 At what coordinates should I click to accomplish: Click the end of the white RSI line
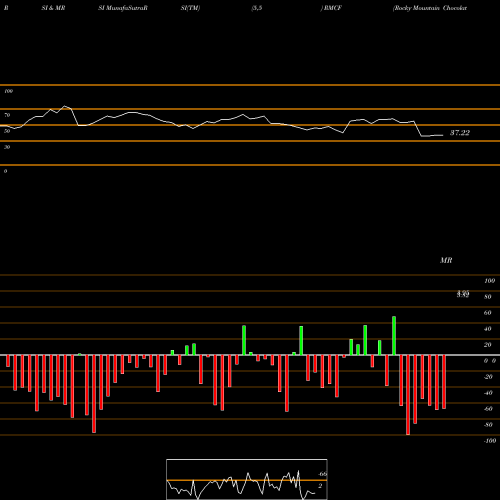(442, 135)
